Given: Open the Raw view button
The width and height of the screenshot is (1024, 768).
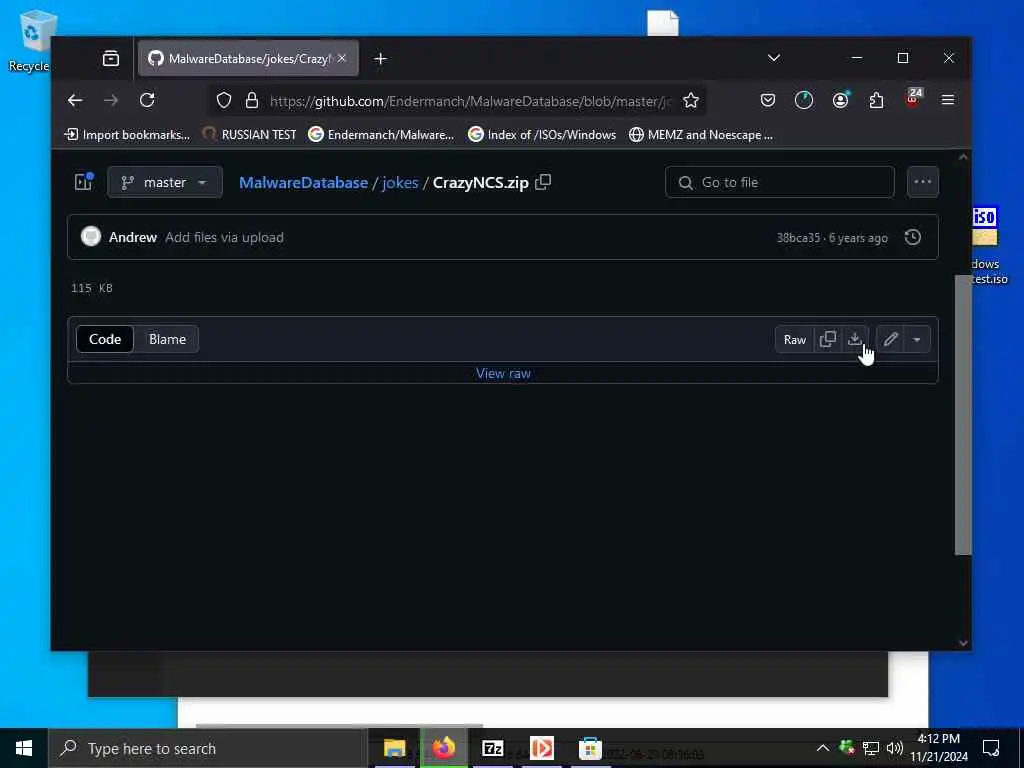Looking at the screenshot, I should point(794,340).
